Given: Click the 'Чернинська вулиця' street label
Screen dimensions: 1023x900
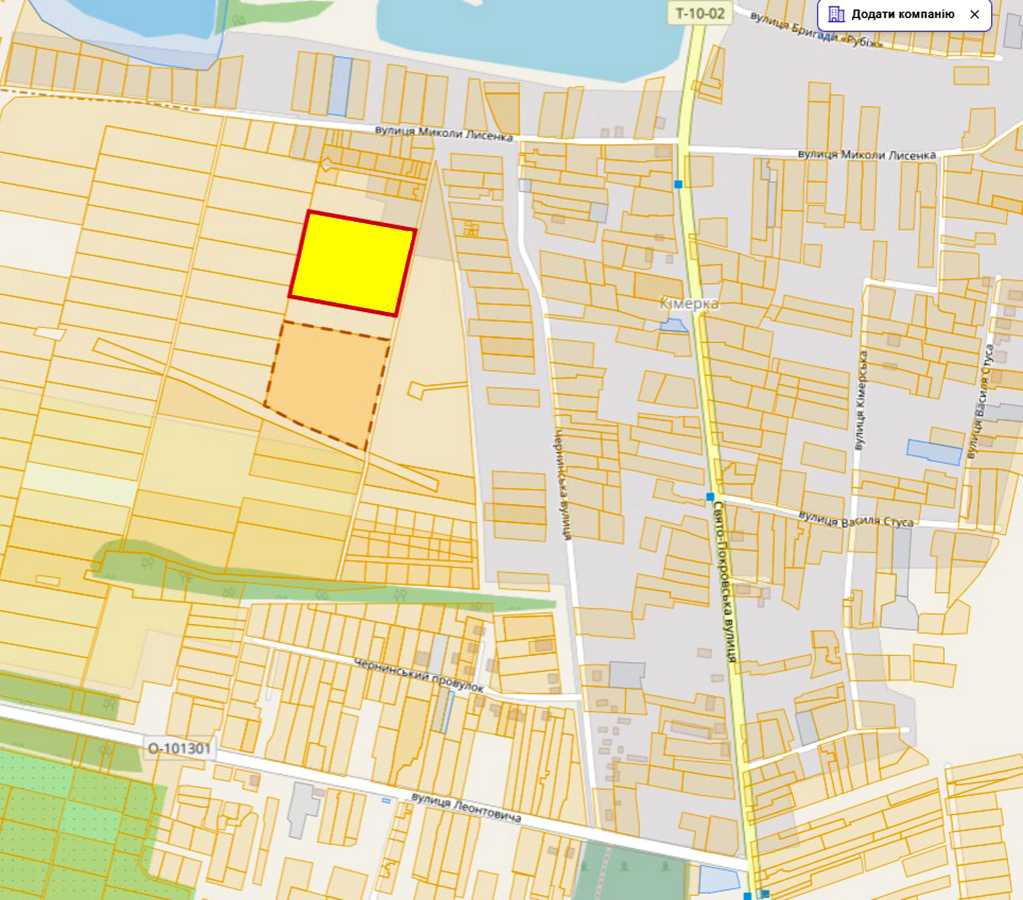Looking at the screenshot, I should [x=562, y=484].
